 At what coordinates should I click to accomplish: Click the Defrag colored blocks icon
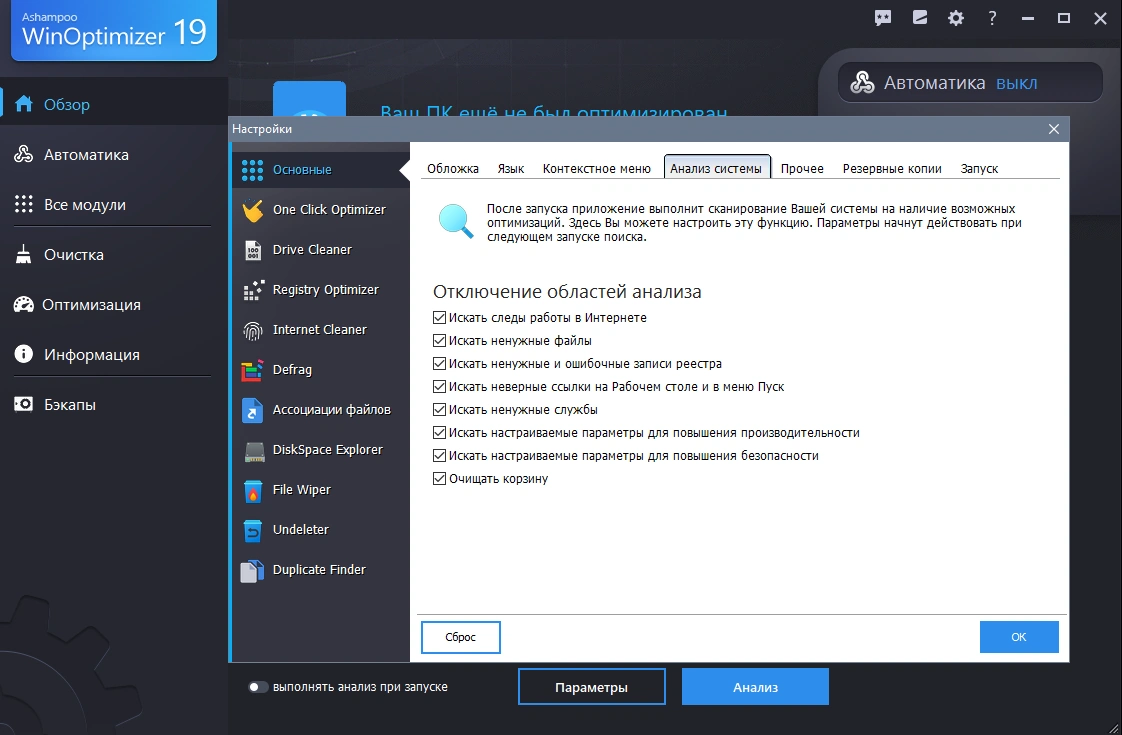tap(252, 370)
